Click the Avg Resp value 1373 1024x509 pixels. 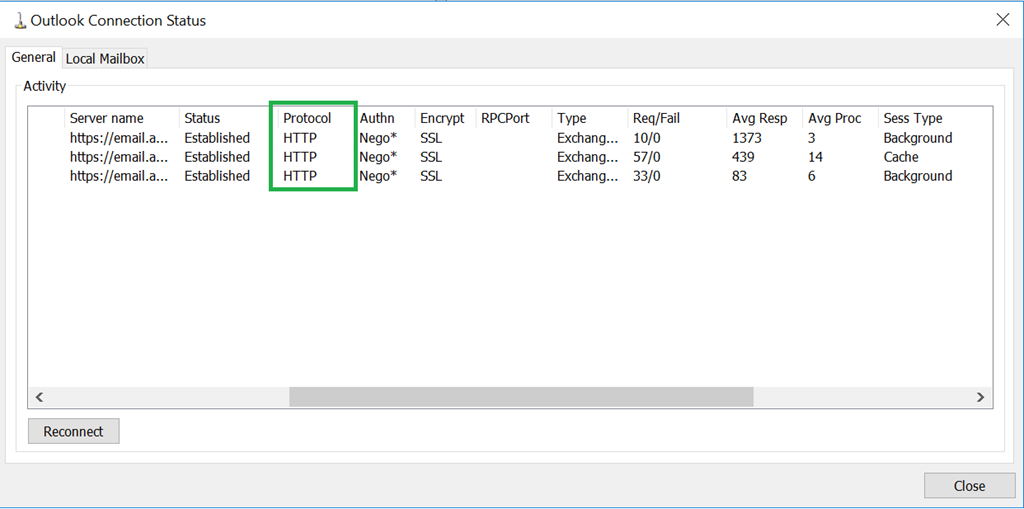(747, 138)
